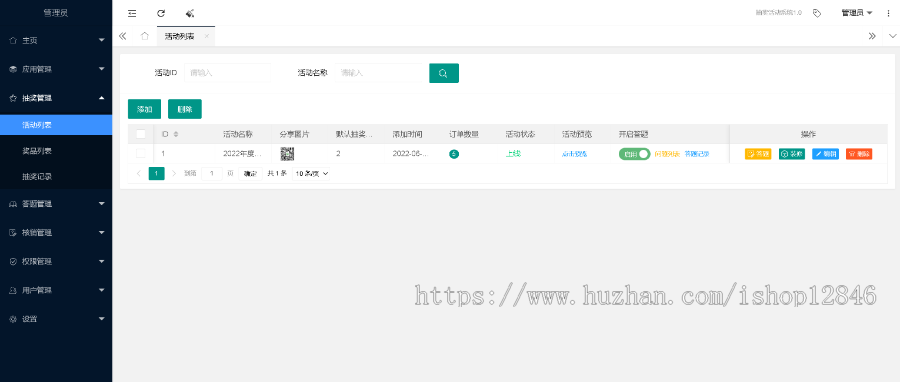Expand the 主页 menu arrow
Viewport: 900px width, 382px height.
coord(102,40)
